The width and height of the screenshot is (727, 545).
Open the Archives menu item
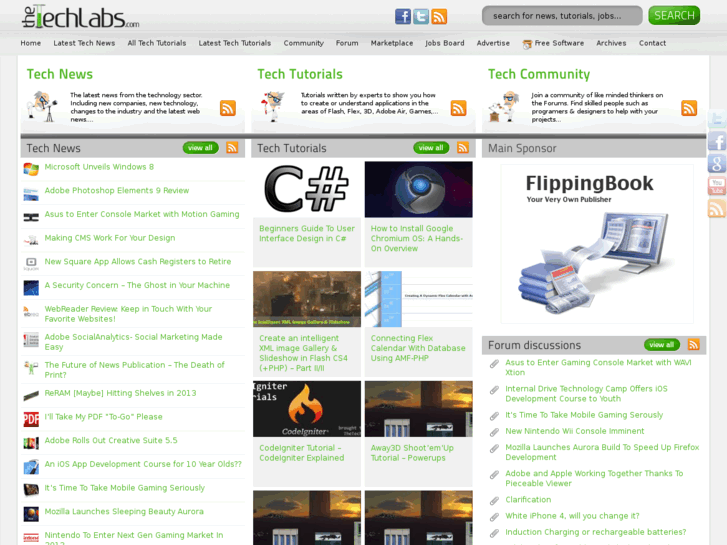[611, 43]
